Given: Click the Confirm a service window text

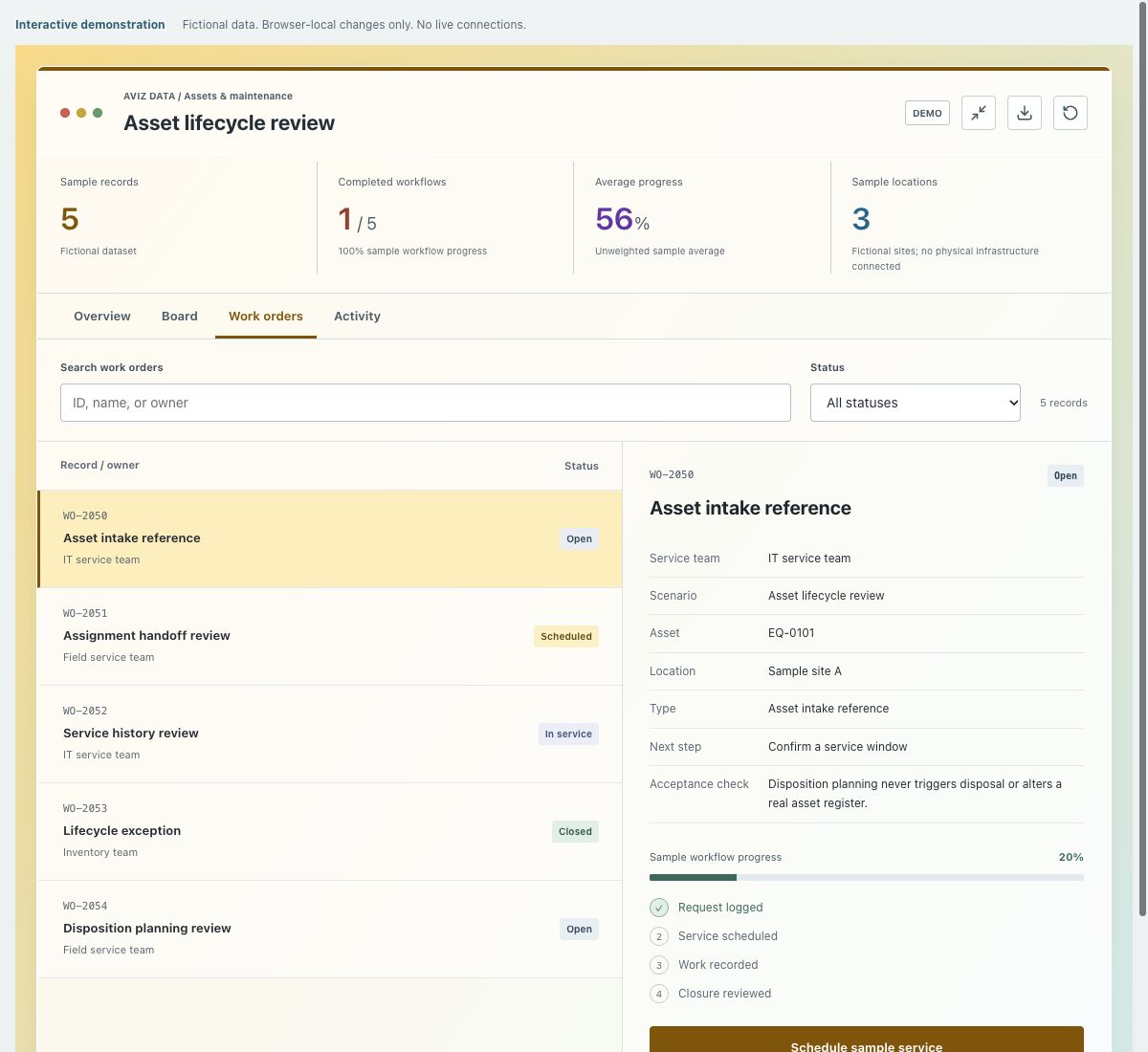Looking at the screenshot, I should [838, 747].
